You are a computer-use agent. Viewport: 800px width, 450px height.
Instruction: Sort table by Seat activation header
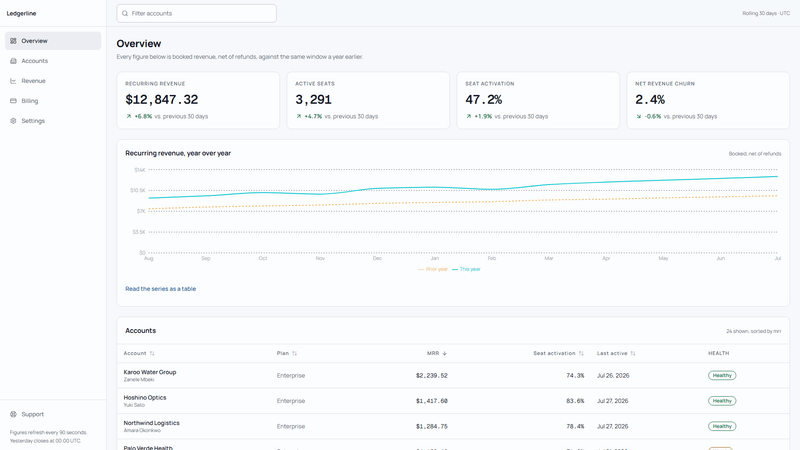(x=558, y=353)
